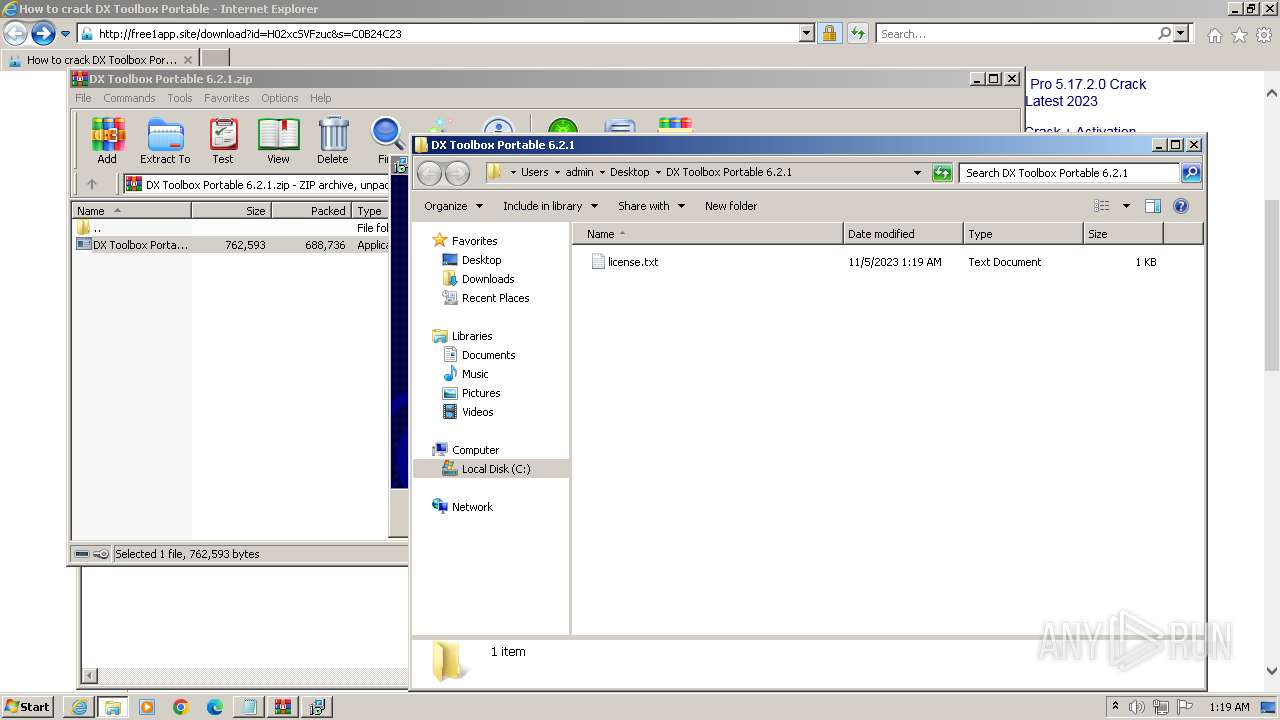Open IE search provider dropdown arrow
Screen dimensions: 1280x720
coord(1181,33)
